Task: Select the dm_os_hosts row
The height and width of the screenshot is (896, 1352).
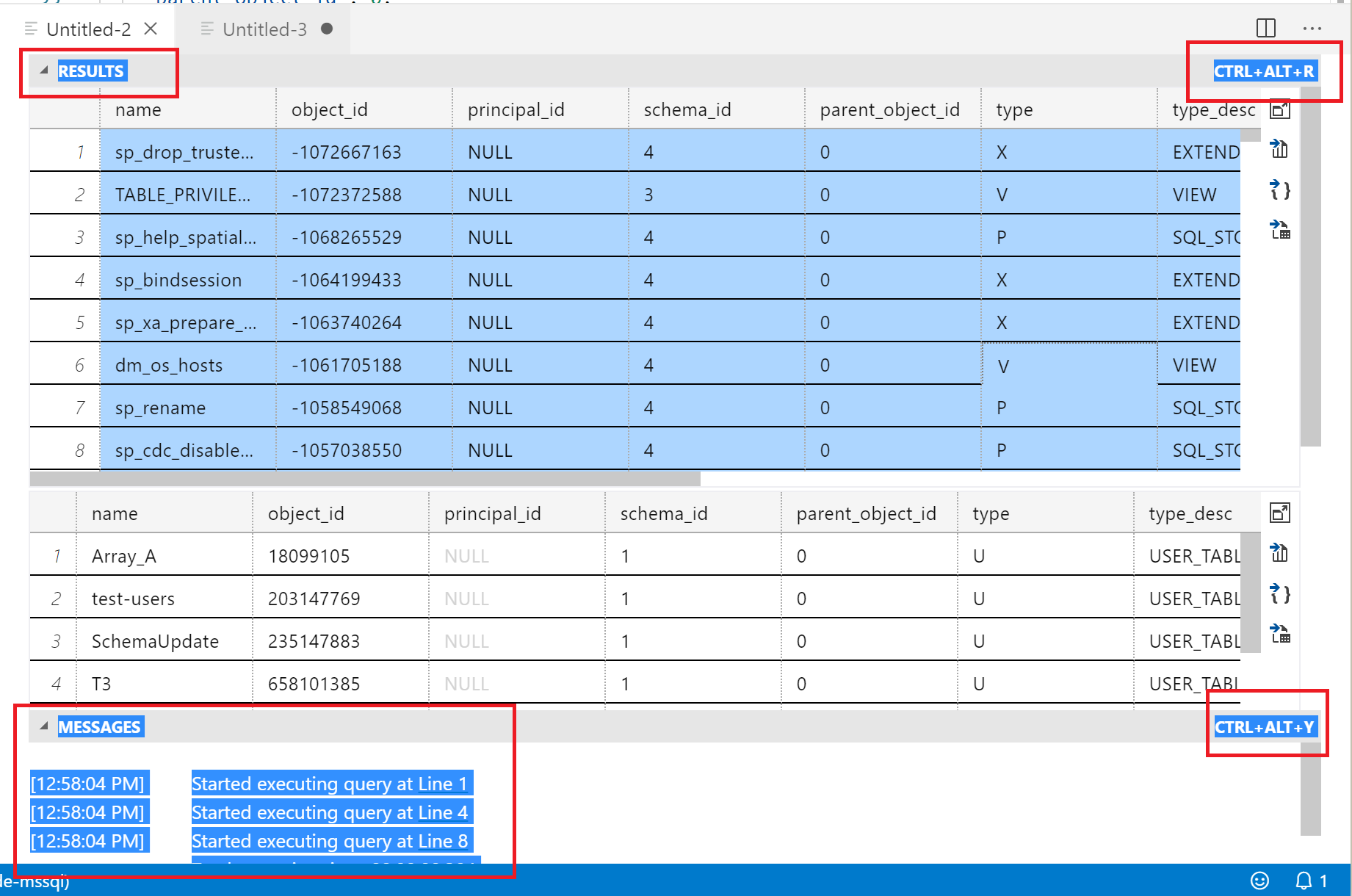Action: click(167, 364)
